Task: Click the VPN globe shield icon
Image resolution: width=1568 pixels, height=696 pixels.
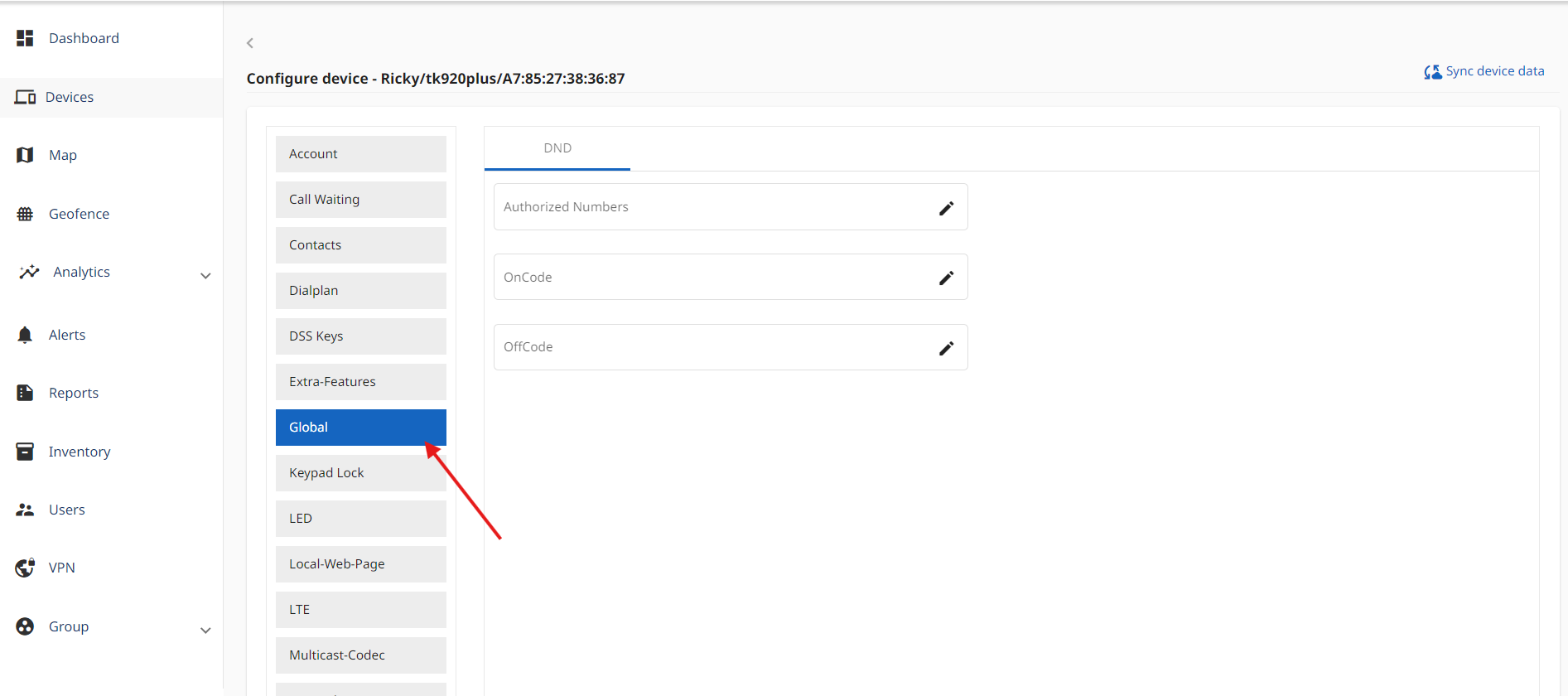Action: click(x=25, y=568)
